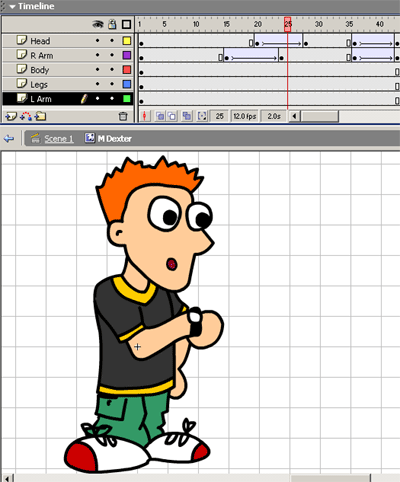Click the red playhead at frame 25

[288, 25]
